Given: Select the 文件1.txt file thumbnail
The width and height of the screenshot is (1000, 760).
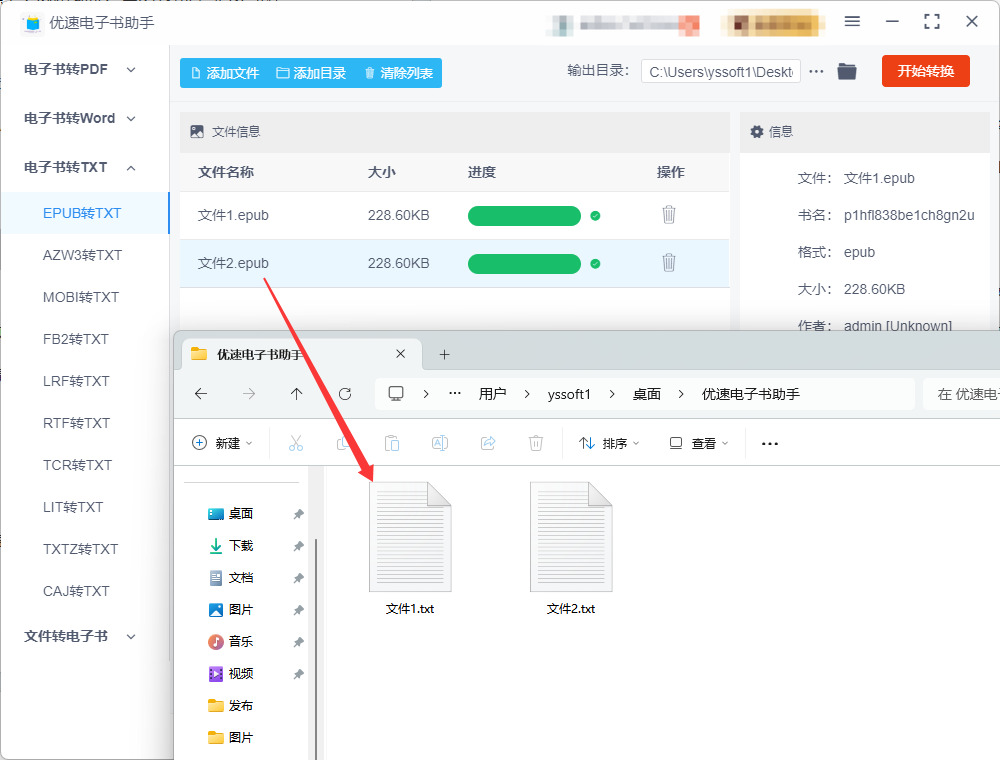Looking at the screenshot, I should click(x=410, y=537).
